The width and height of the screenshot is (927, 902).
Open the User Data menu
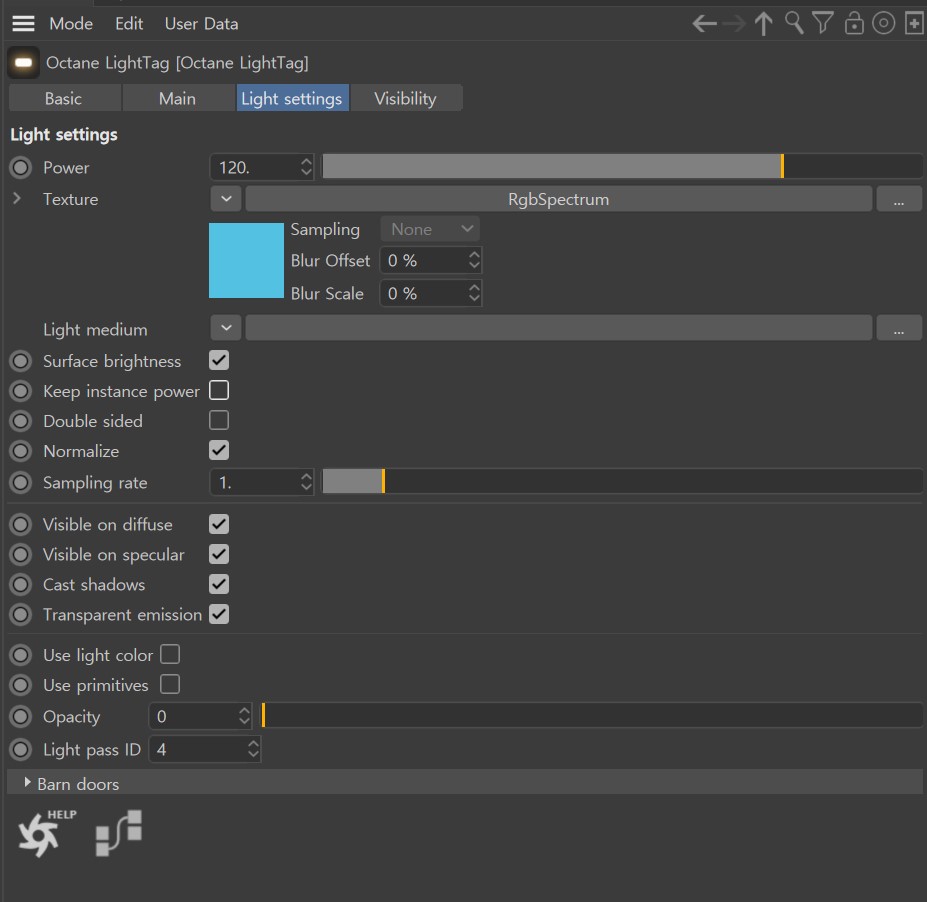coord(202,24)
